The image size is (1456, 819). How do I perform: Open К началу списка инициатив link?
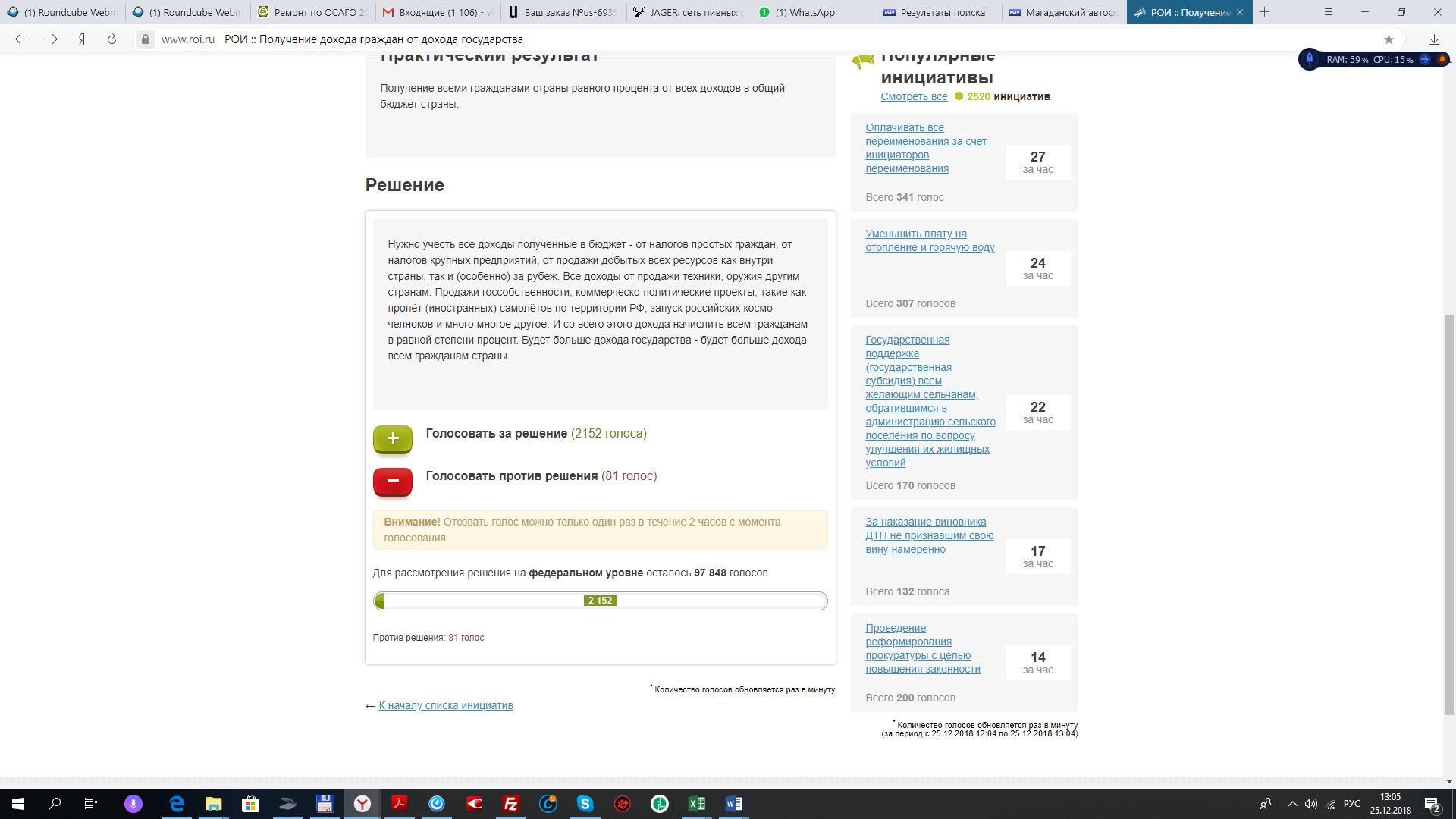point(445,705)
